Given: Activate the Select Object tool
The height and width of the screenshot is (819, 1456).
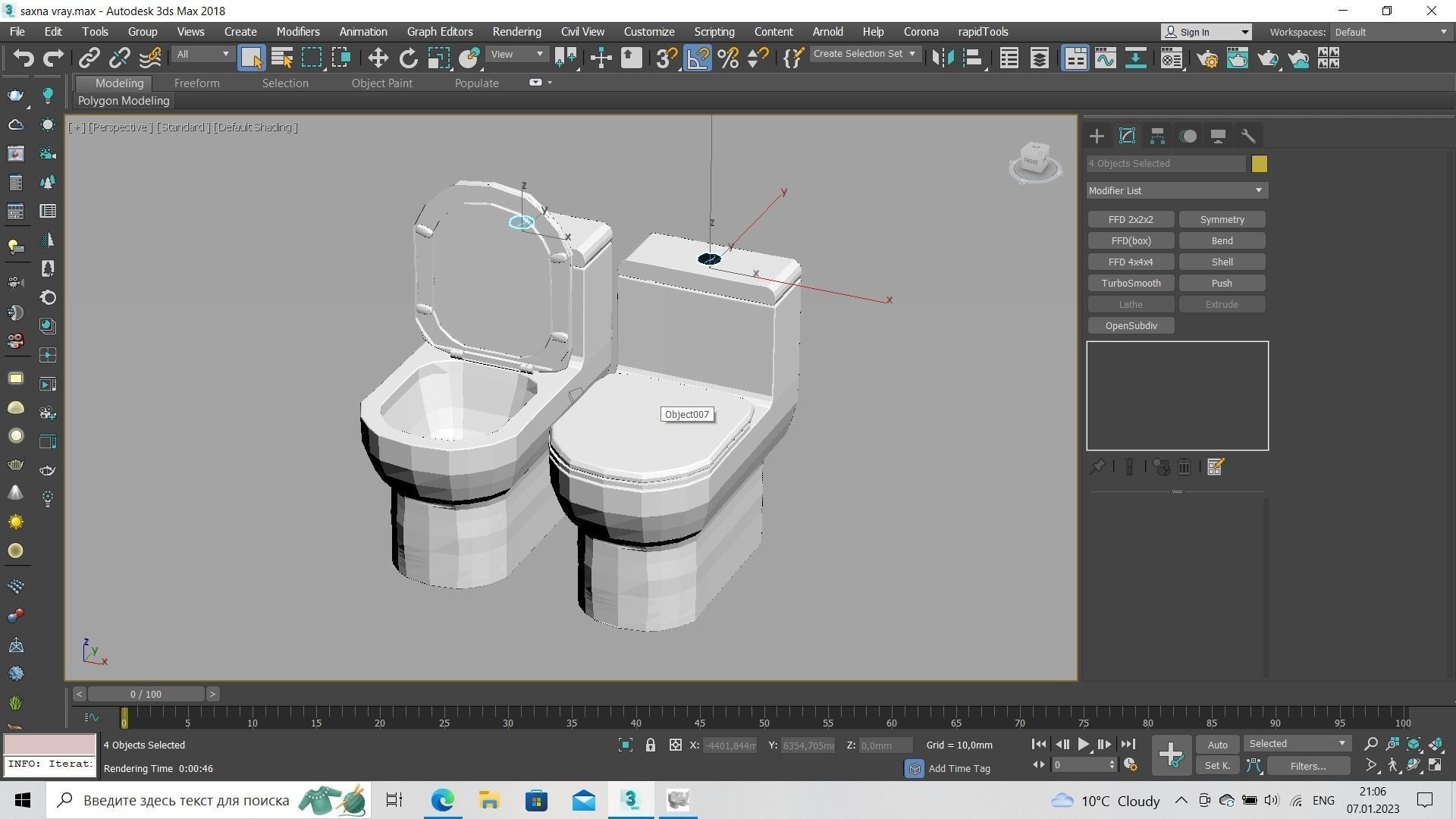Looking at the screenshot, I should [x=251, y=58].
